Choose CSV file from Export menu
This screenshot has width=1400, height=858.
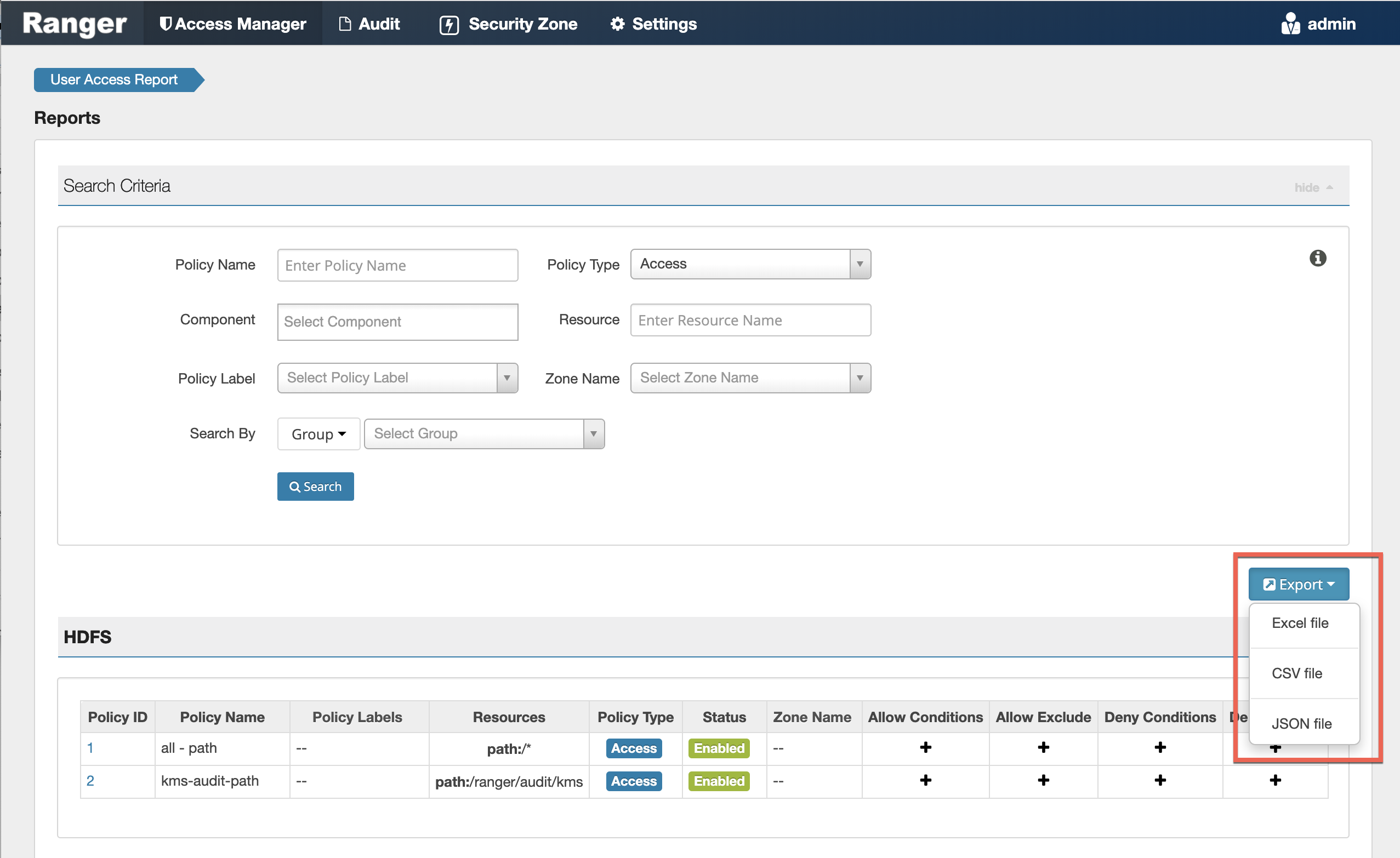[x=1296, y=673]
